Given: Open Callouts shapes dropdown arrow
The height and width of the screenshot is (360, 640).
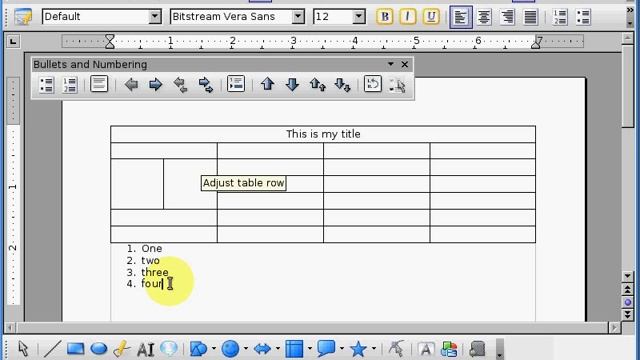Looking at the screenshot, I should pos(341,349).
